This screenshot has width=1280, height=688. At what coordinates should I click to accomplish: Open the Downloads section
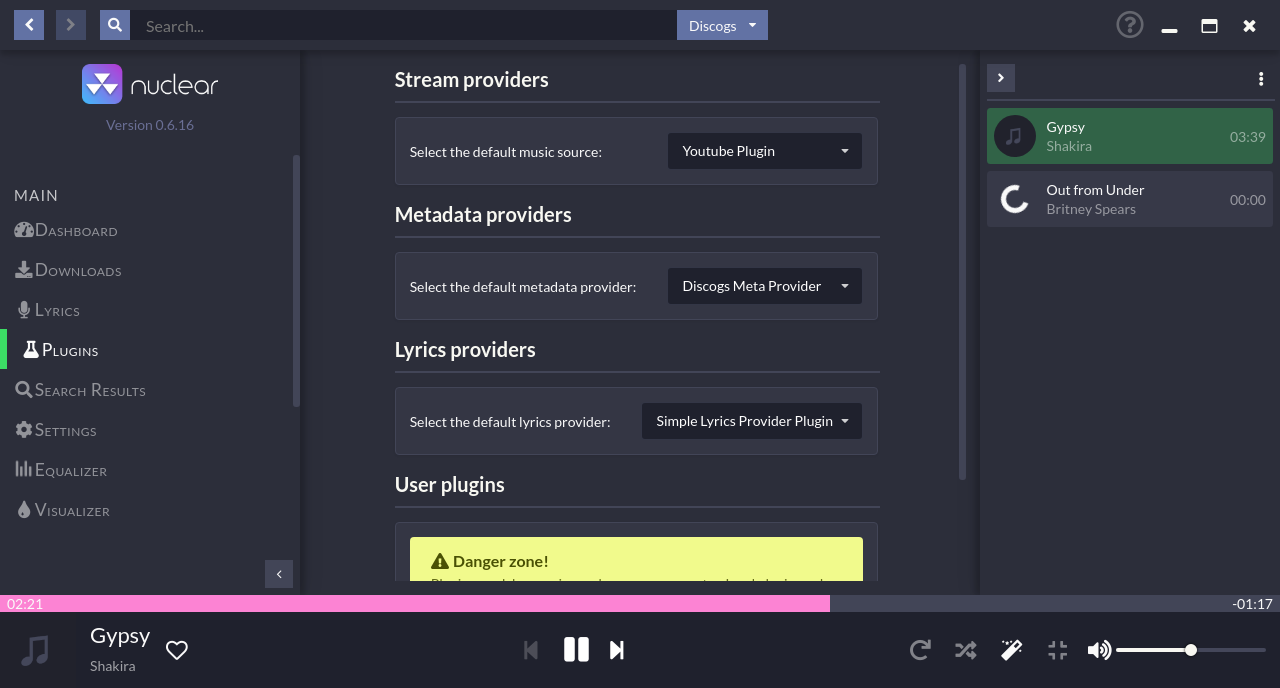pyautogui.click(x=77, y=270)
